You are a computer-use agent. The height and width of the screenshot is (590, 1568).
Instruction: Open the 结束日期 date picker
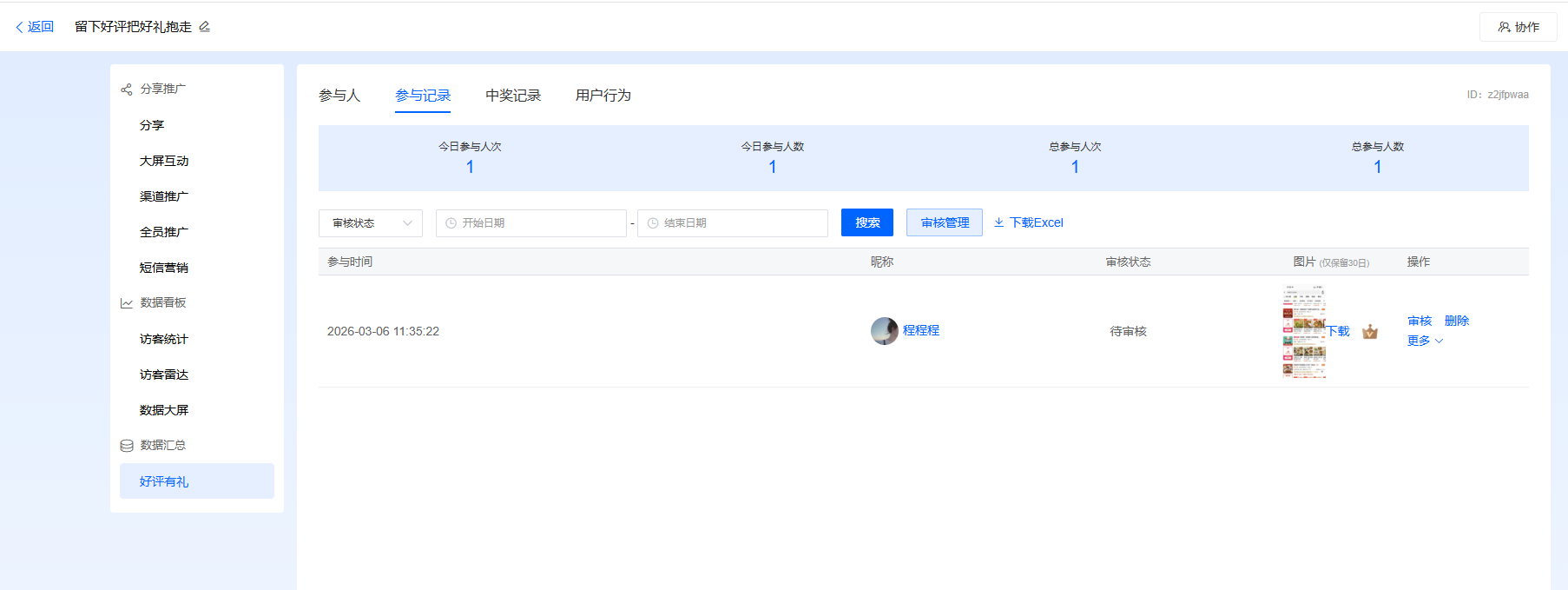pos(733,223)
